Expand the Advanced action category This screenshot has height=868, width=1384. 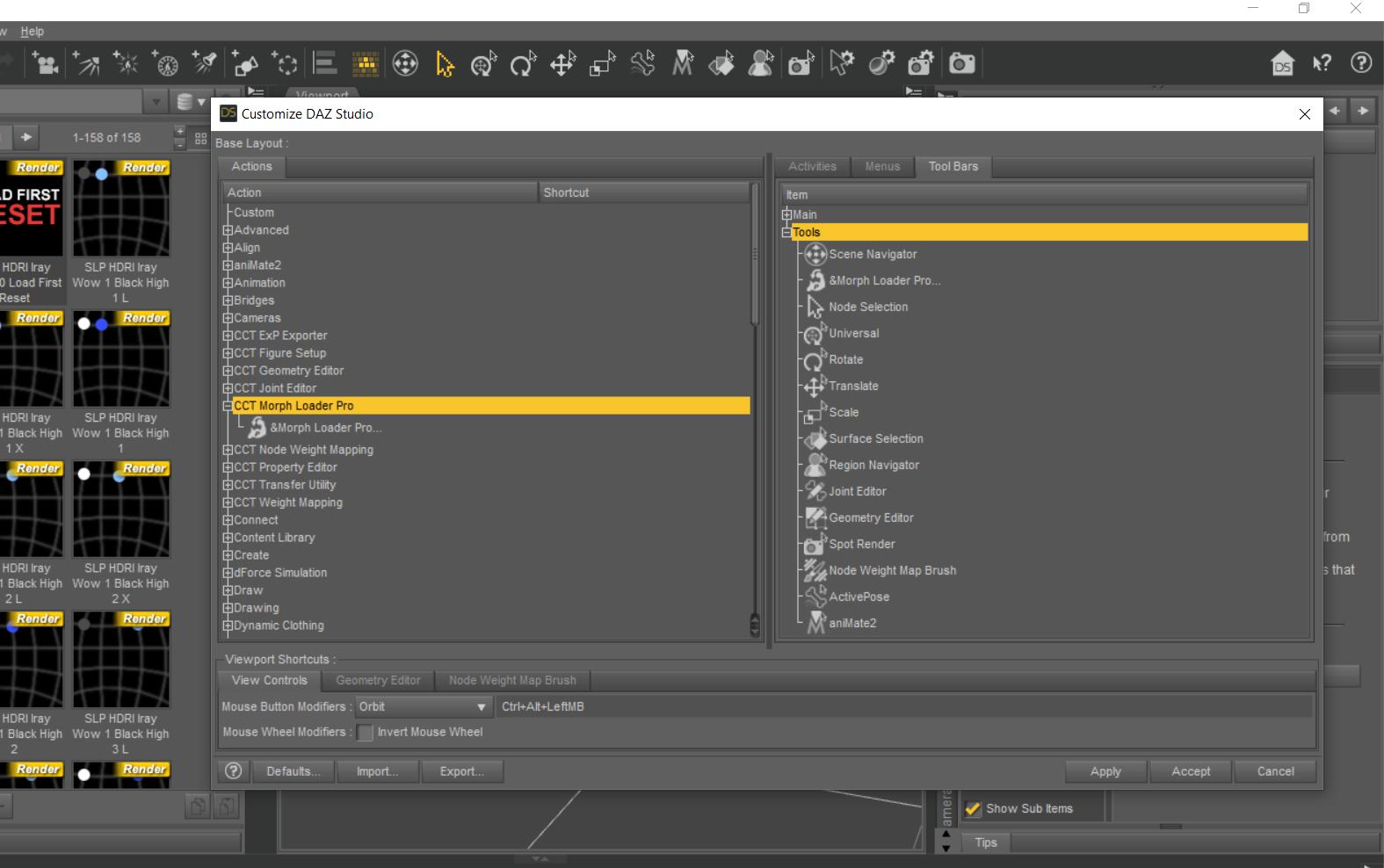(228, 230)
